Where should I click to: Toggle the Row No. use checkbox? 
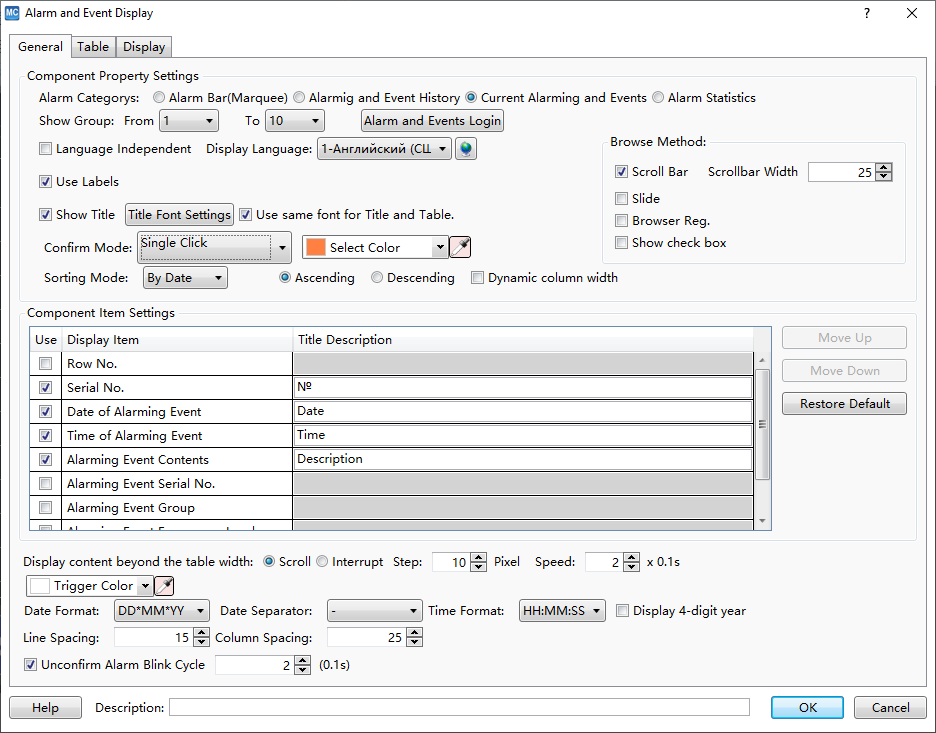45,364
